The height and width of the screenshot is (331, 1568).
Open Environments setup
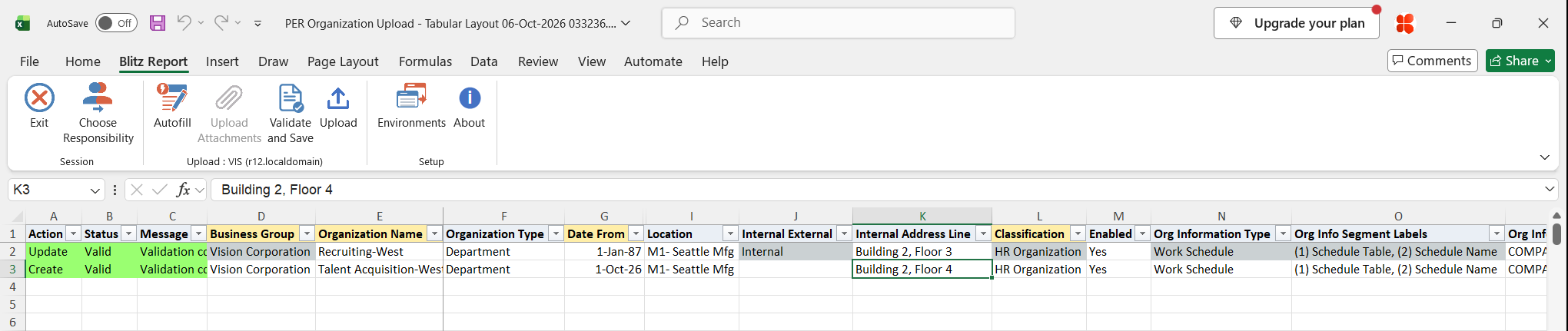(411, 106)
